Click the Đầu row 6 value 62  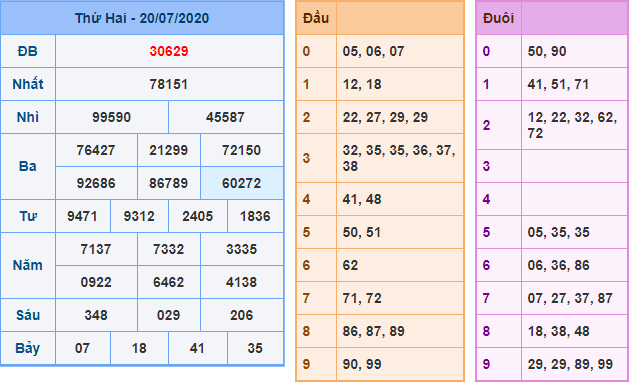click(350, 265)
